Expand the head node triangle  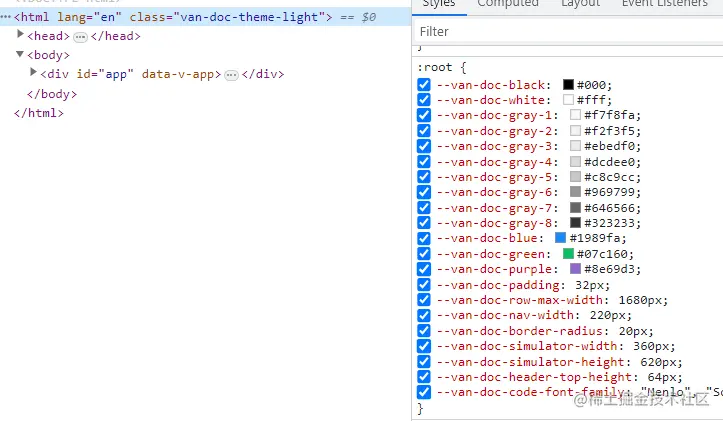20,34
